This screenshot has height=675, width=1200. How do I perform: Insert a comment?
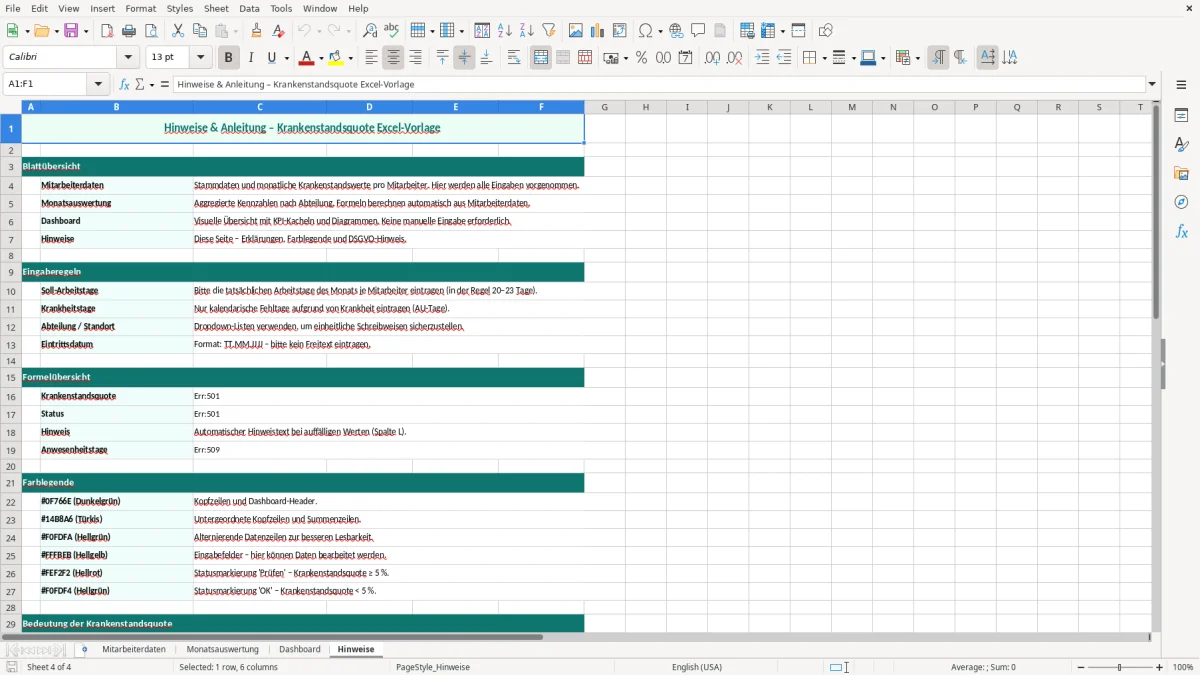[x=698, y=31]
